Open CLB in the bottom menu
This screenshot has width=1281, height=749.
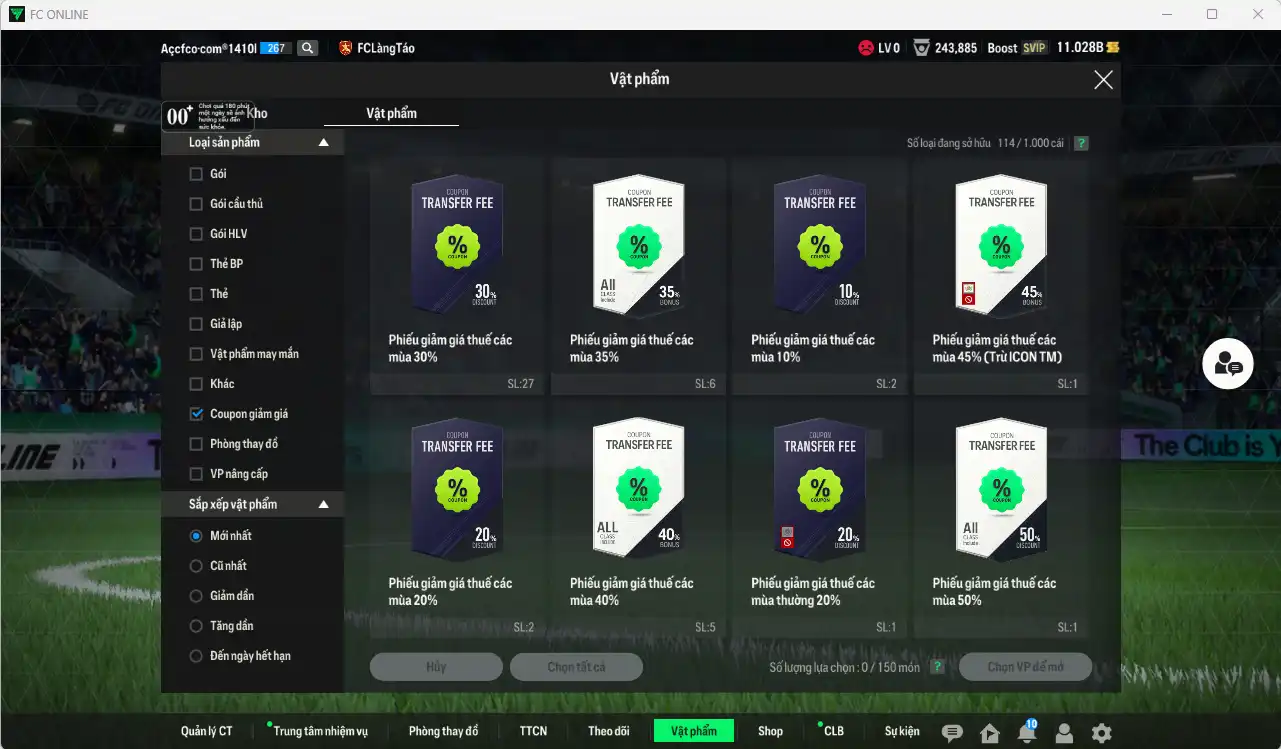click(x=833, y=731)
